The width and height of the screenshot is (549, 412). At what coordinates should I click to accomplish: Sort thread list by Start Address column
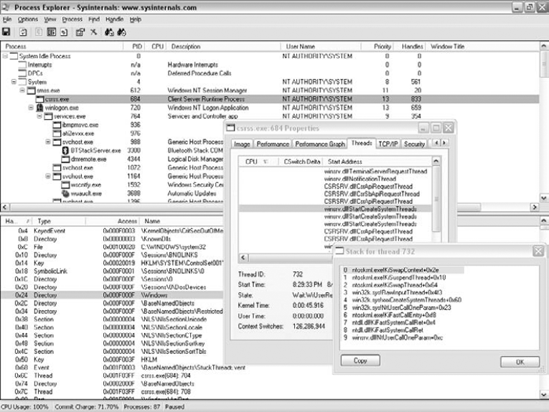point(377,161)
